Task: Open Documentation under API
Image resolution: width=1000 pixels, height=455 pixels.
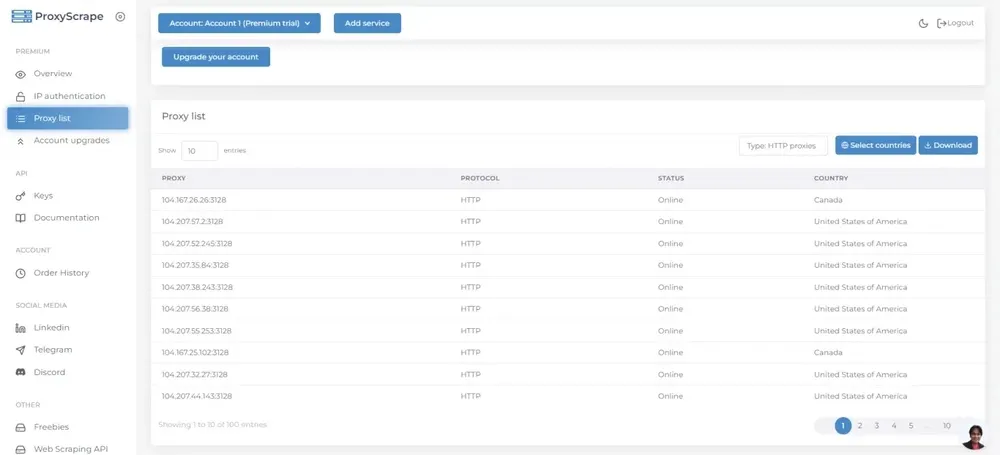Action: 68,218
